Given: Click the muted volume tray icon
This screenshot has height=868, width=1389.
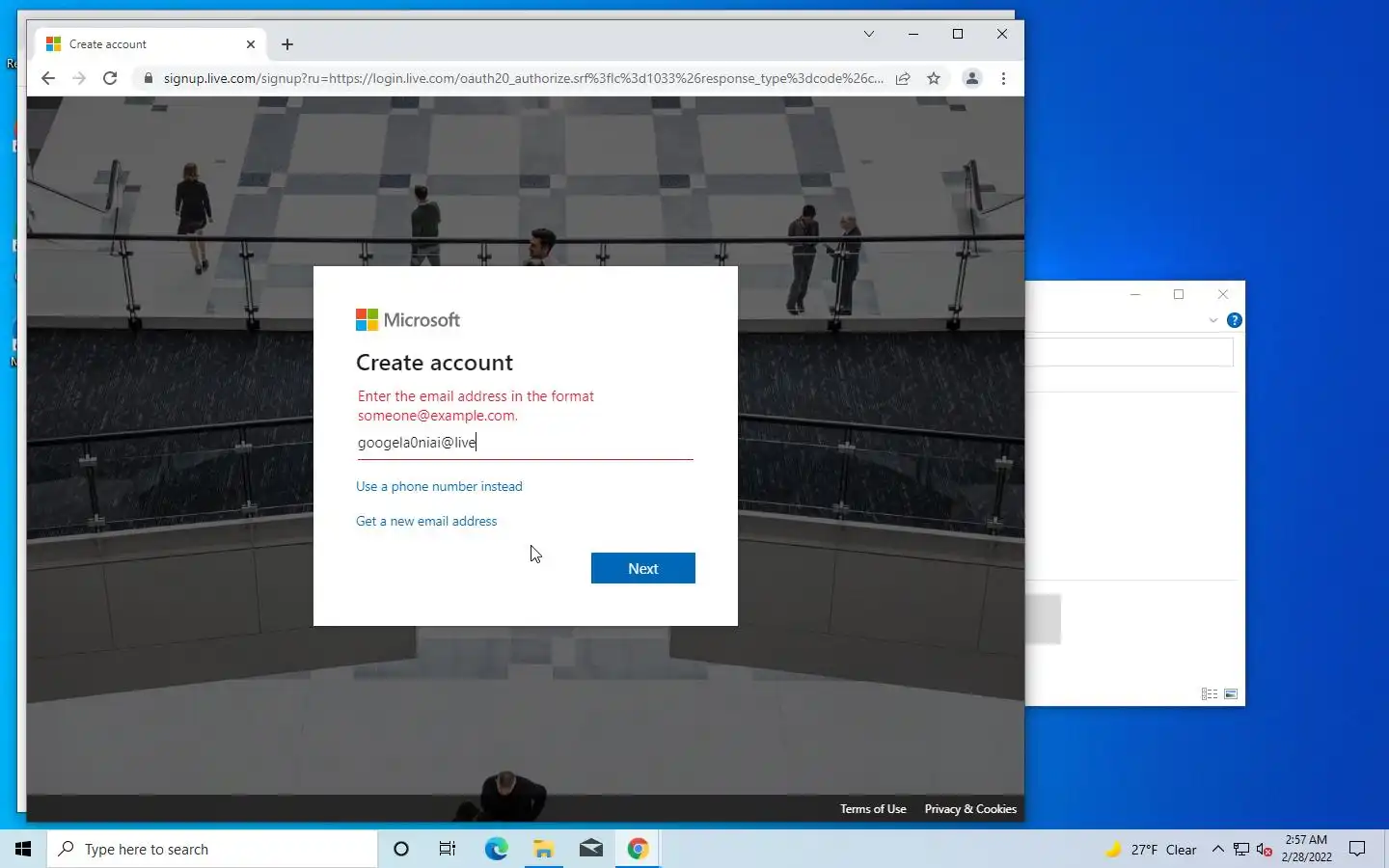Looking at the screenshot, I should [x=1265, y=849].
